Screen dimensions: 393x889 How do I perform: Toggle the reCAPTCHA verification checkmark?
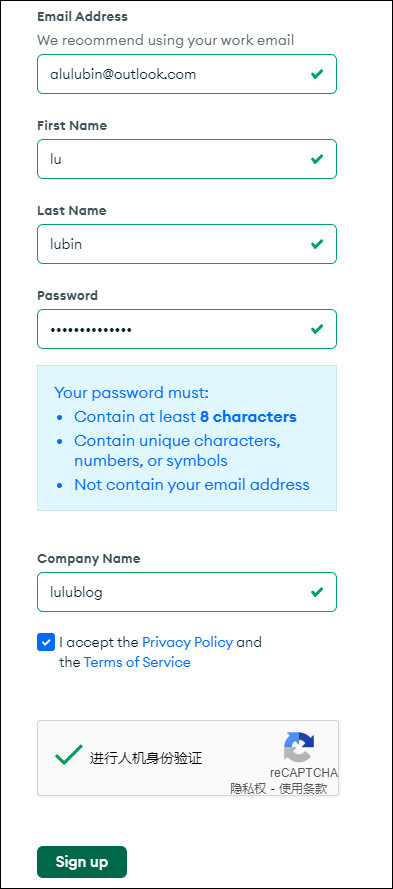[x=69, y=756]
